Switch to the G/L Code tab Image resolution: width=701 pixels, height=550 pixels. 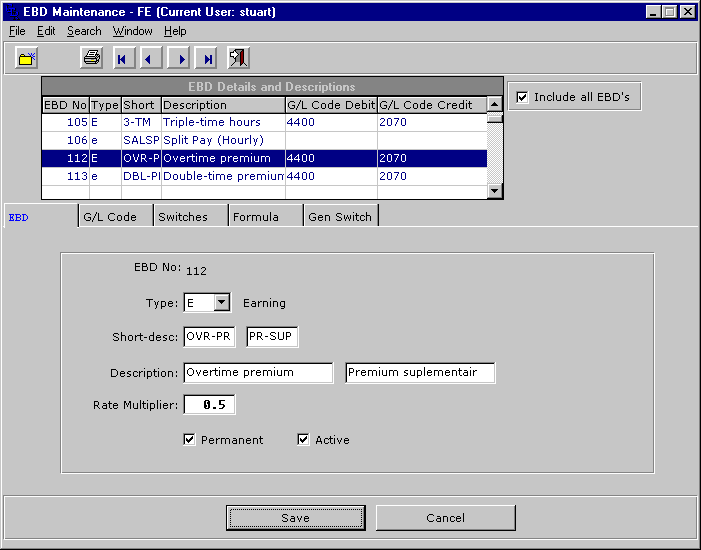coord(110,216)
